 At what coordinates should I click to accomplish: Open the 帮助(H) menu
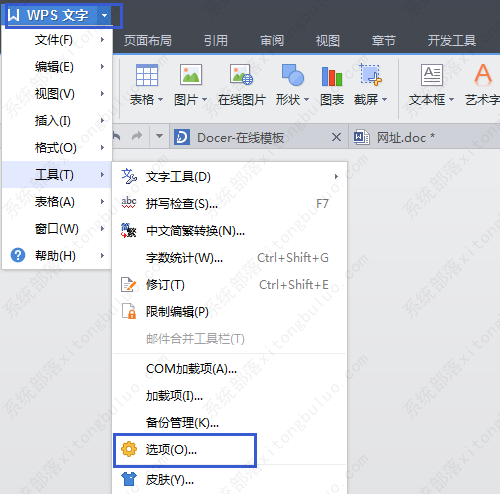click(57, 256)
